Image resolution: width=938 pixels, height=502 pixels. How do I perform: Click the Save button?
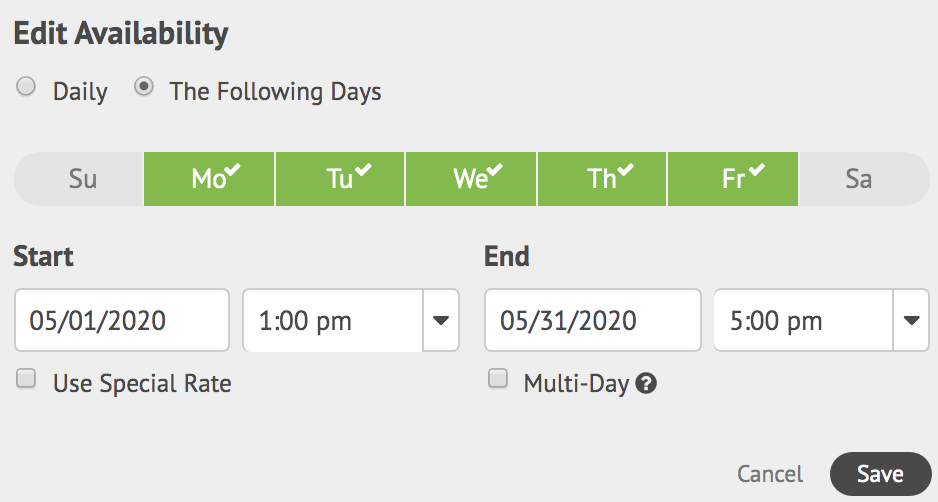881,474
